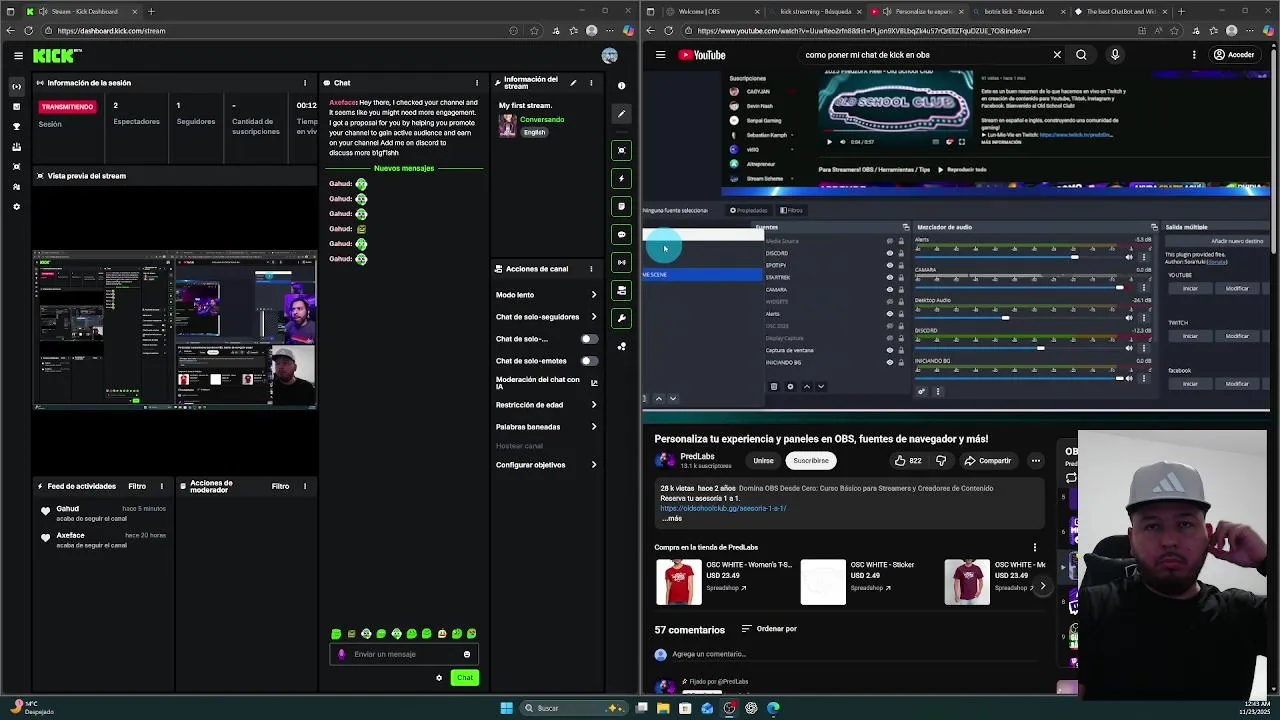Click Acceder sign-in button on YouTube
This screenshot has width=1280, height=720.
tap(1234, 55)
